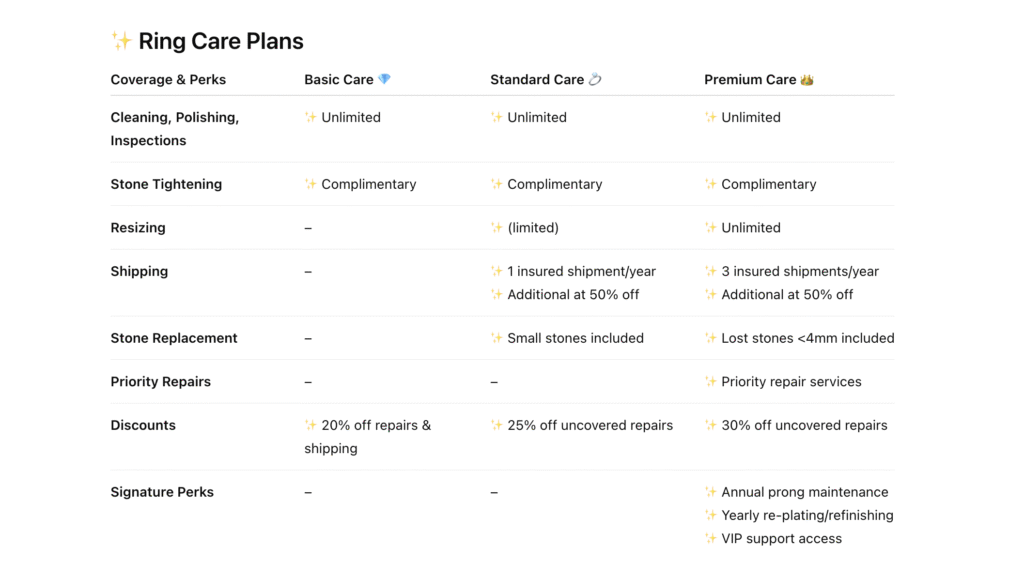1024x577 pixels.
Task: Click the Signature Perks row label
Action: pos(161,492)
